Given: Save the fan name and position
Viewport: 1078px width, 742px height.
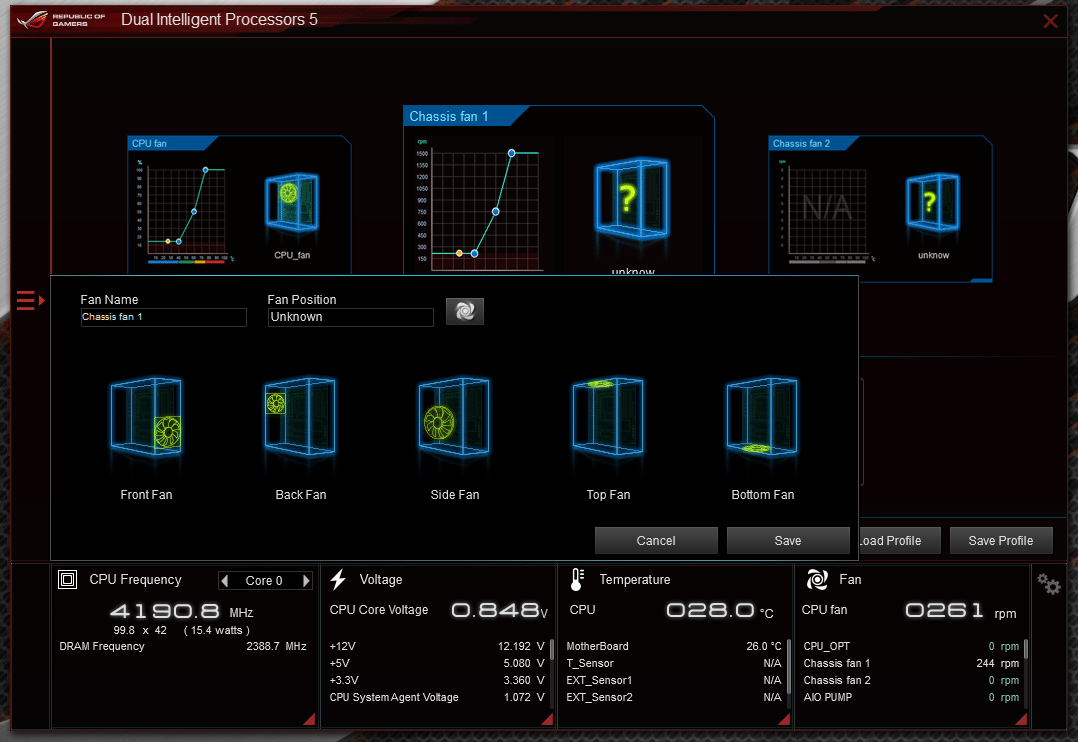Looking at the screenshot, I should (x=788, y=541).
